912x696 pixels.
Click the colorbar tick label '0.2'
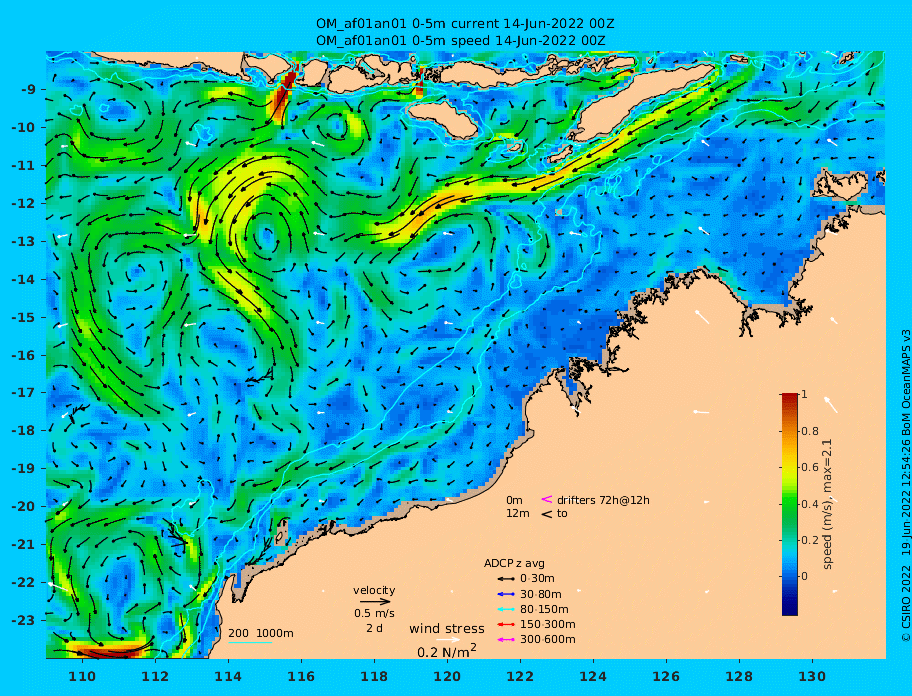pyautogui.click(x=810, y=540)
